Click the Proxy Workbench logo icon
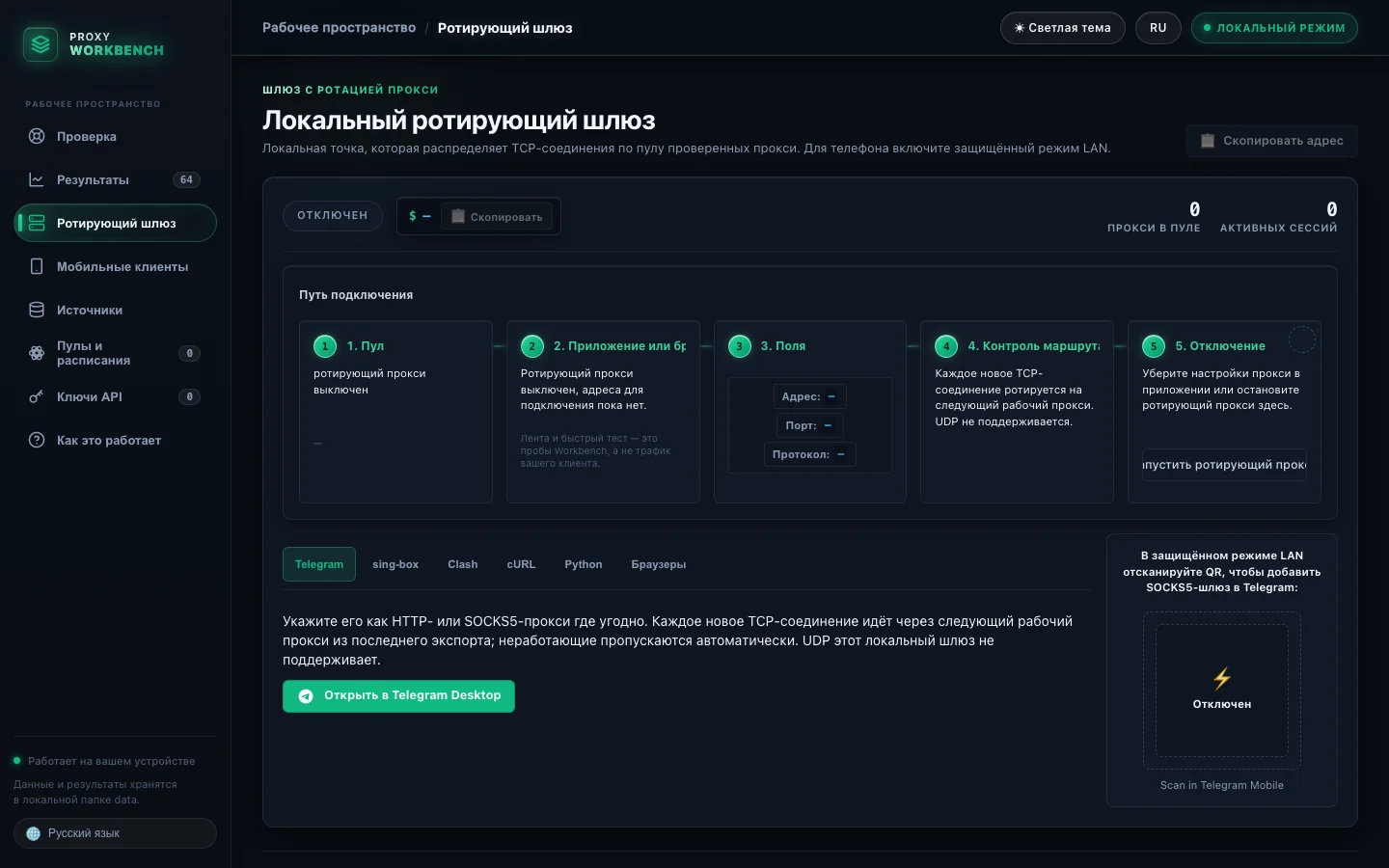Screen dimensions: 1389x868 (x=41, y=44)
